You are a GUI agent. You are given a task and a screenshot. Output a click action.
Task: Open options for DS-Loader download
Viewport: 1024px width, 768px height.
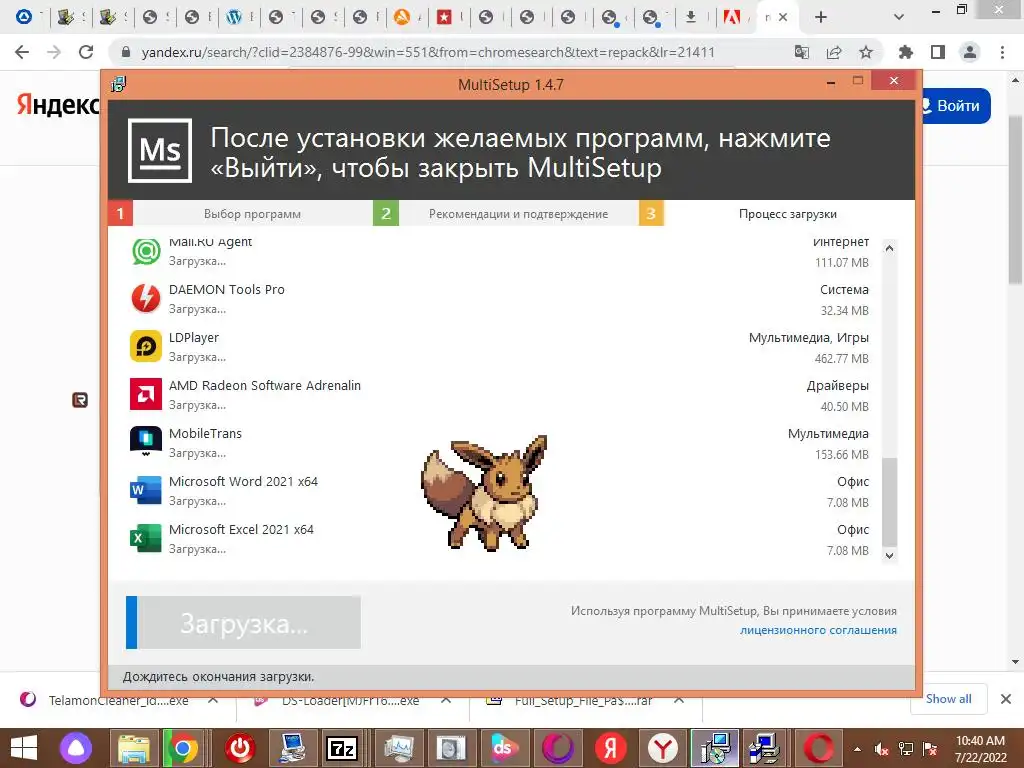pyautogui.click(x=446, y=700)
